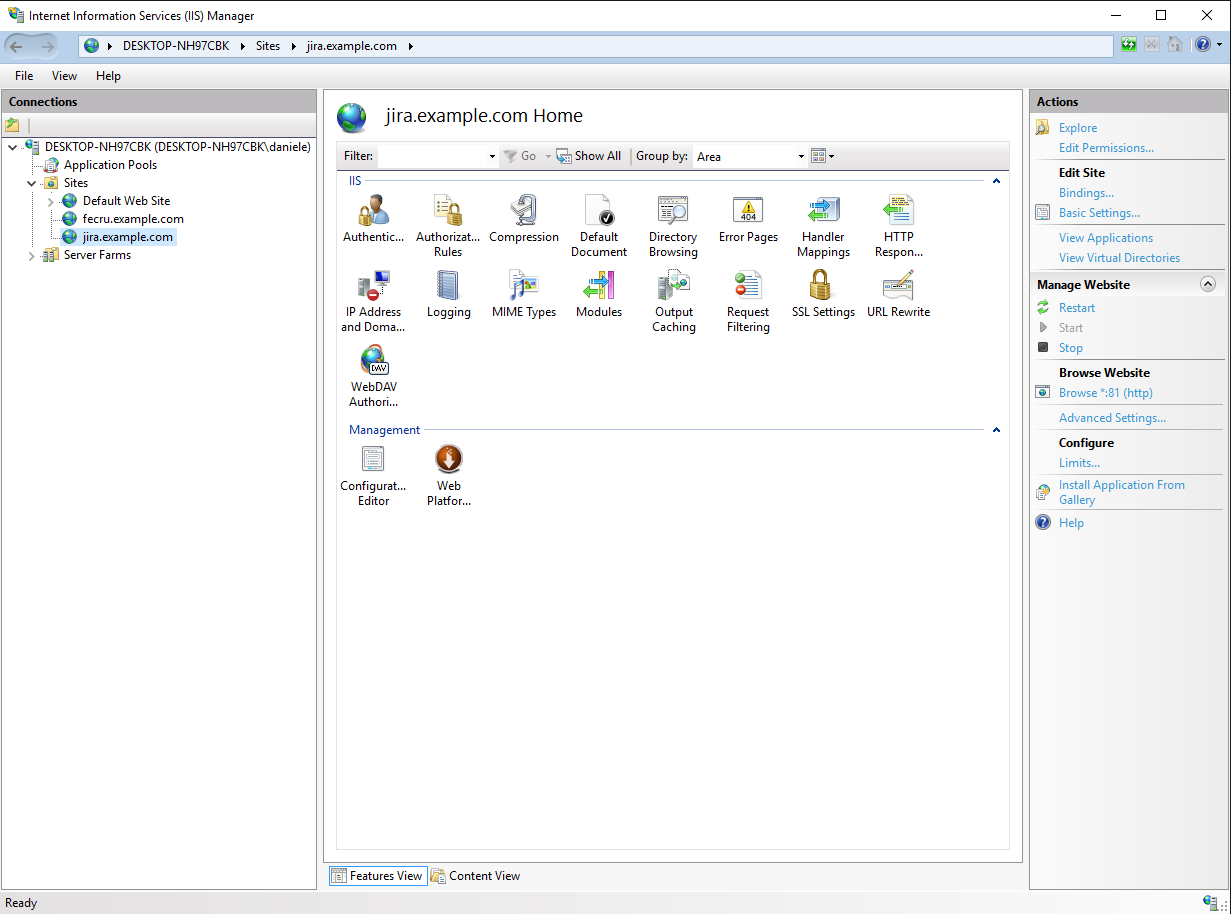Click the home icon in address toolbar
This screenshot has width=1231, height=914.
[x=1176, y=45]
